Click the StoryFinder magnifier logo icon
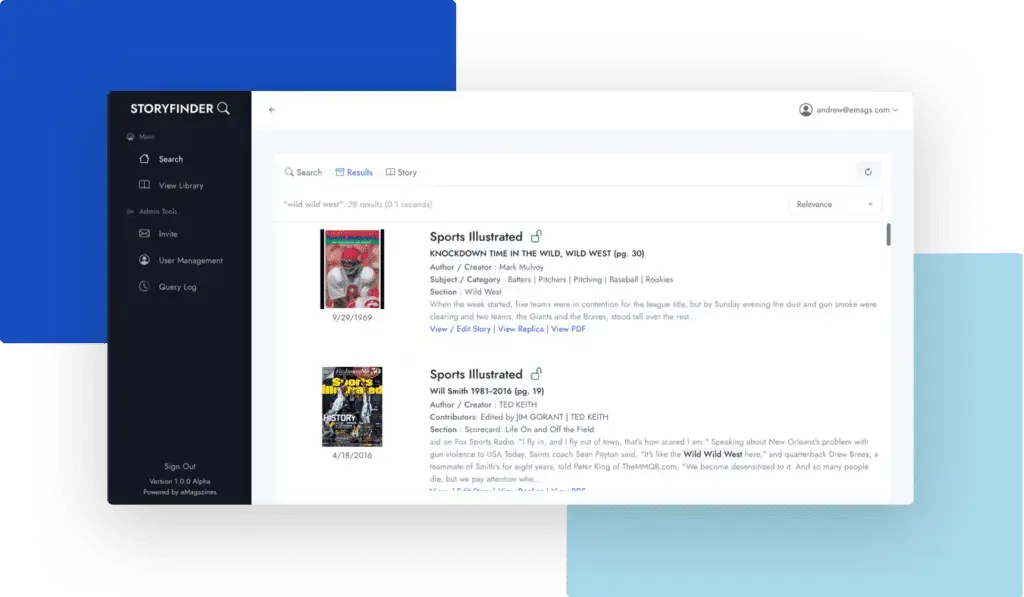This screenshot has height=597, width=1024. (x=223, y=108)
